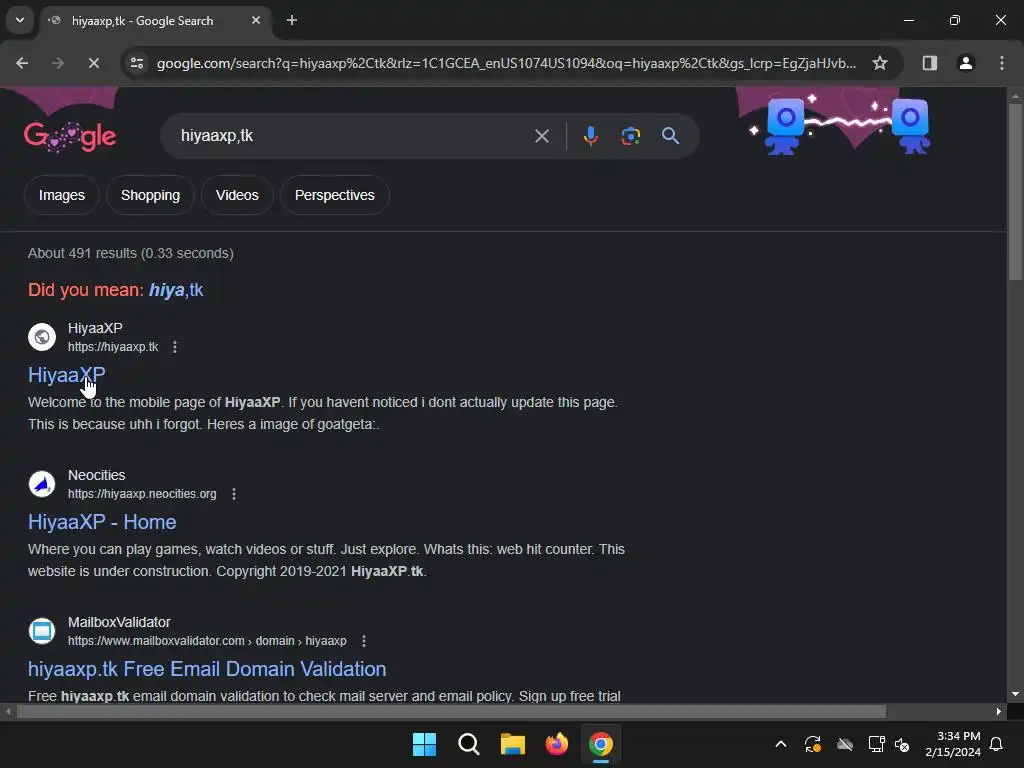Open Chrome's three-dot menu
This screenshot has width=1024, height=768.
pyautogui.click(x=1001, y=63)
